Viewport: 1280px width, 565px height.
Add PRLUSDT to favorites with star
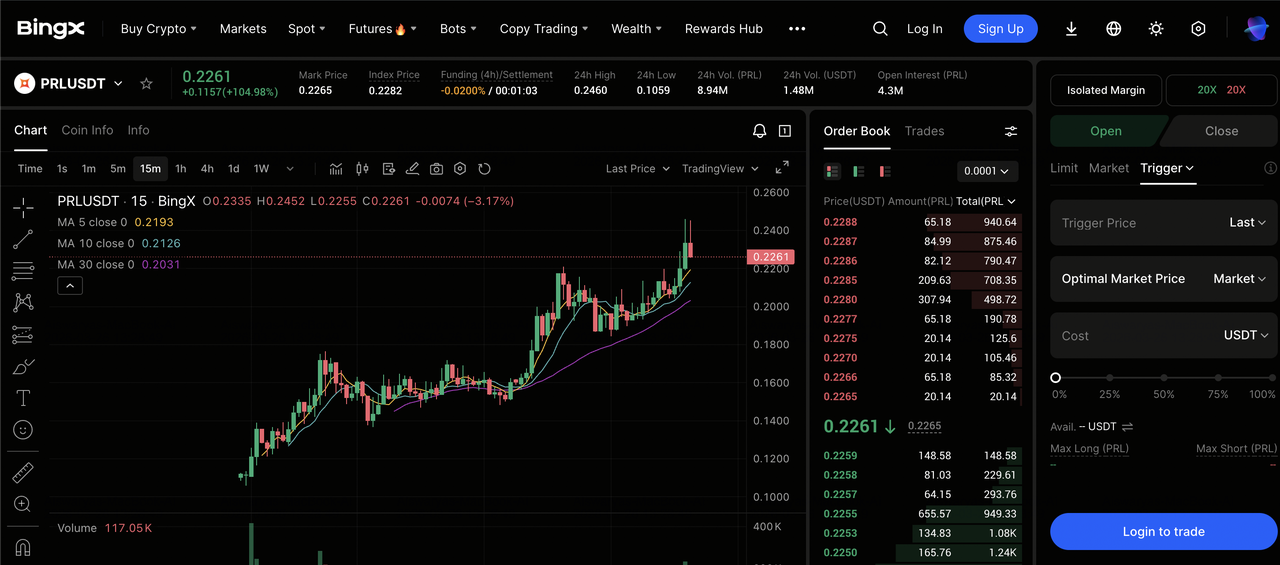pyautogui.click(x=146, y=84)
